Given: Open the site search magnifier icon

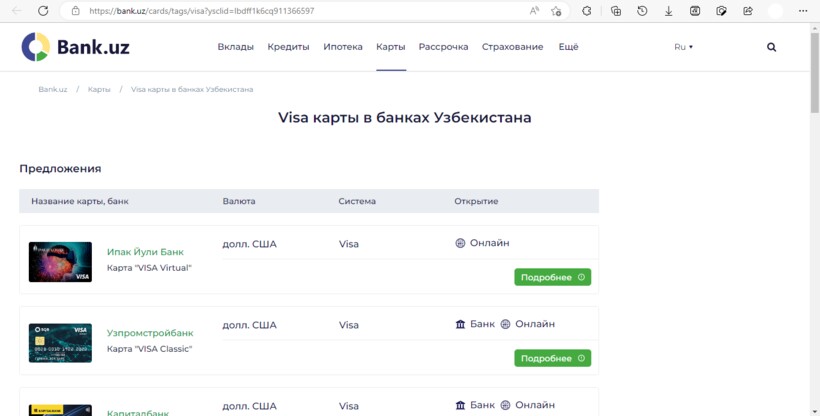Looking at the screenshot, I should click(771, 47).
